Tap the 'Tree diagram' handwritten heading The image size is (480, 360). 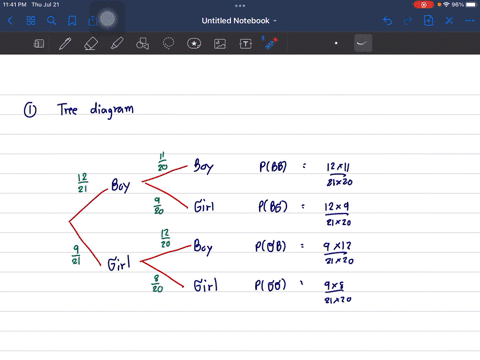[96, 109]
